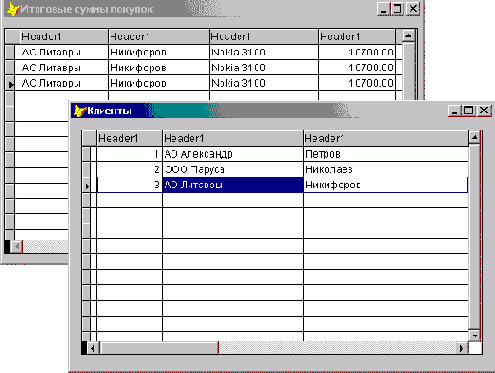
Task: Click the up arrow of the Клиенты vertical scrollbar
Action: (x=474, y=137)
